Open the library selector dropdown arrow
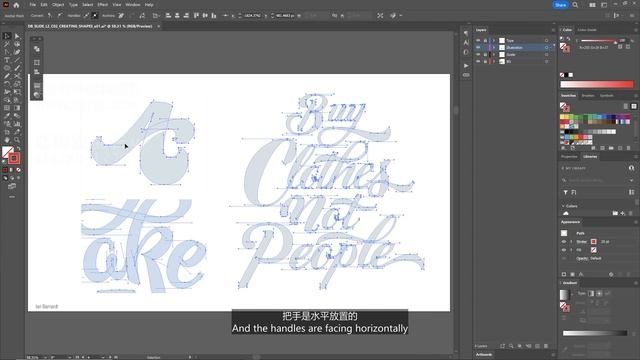Screen dimensions: 640x360 (x=632, y=180)
